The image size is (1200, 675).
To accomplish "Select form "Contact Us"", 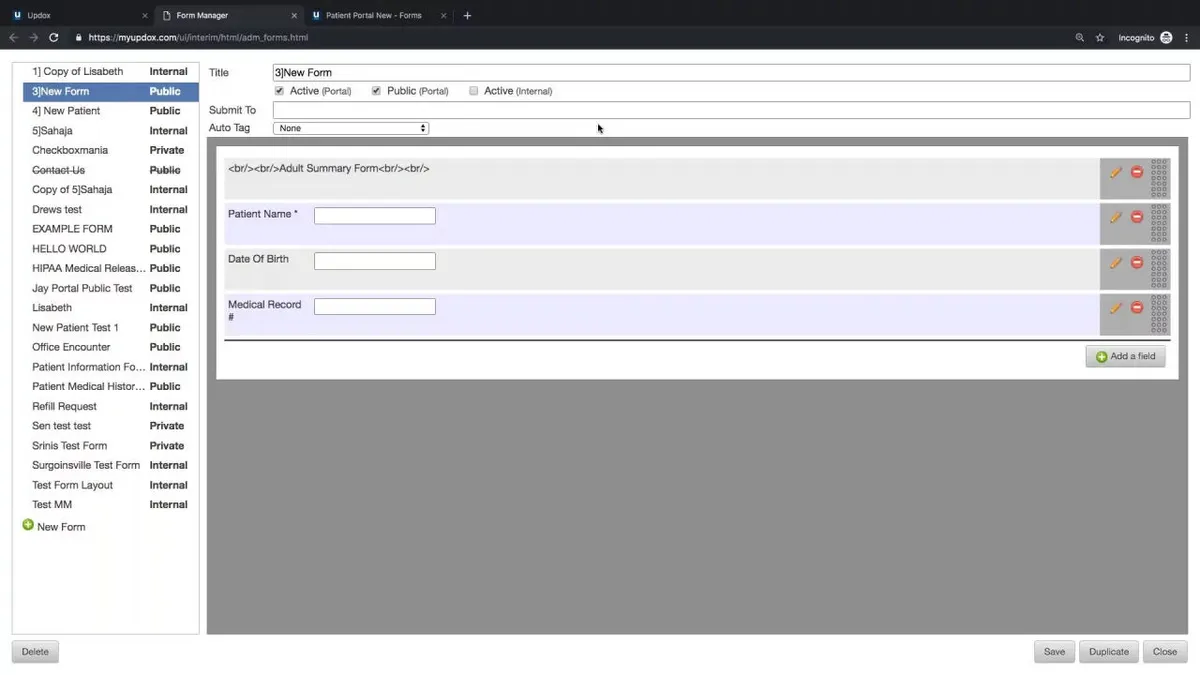I will pos(111,170).
